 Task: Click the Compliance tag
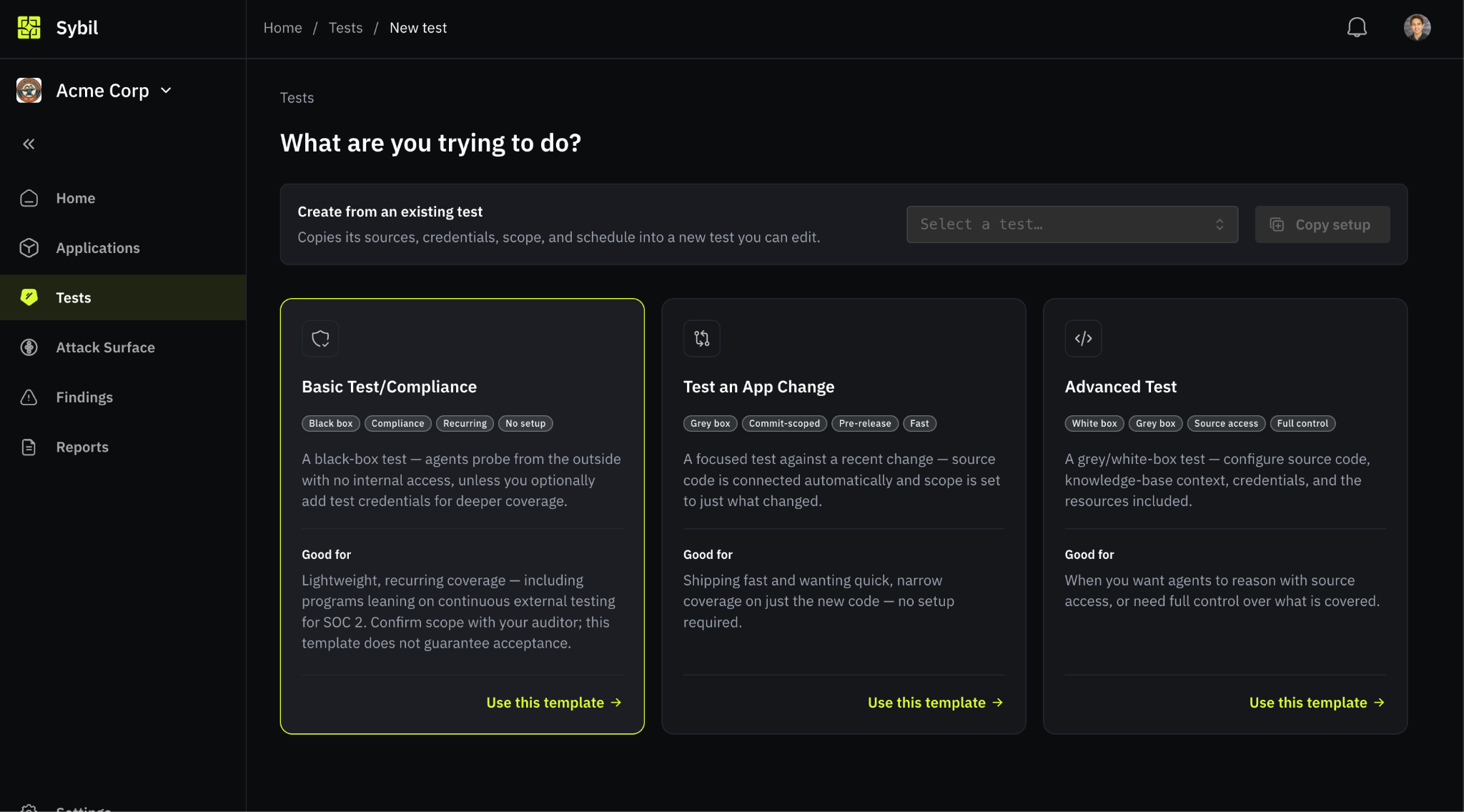(397, 423)
